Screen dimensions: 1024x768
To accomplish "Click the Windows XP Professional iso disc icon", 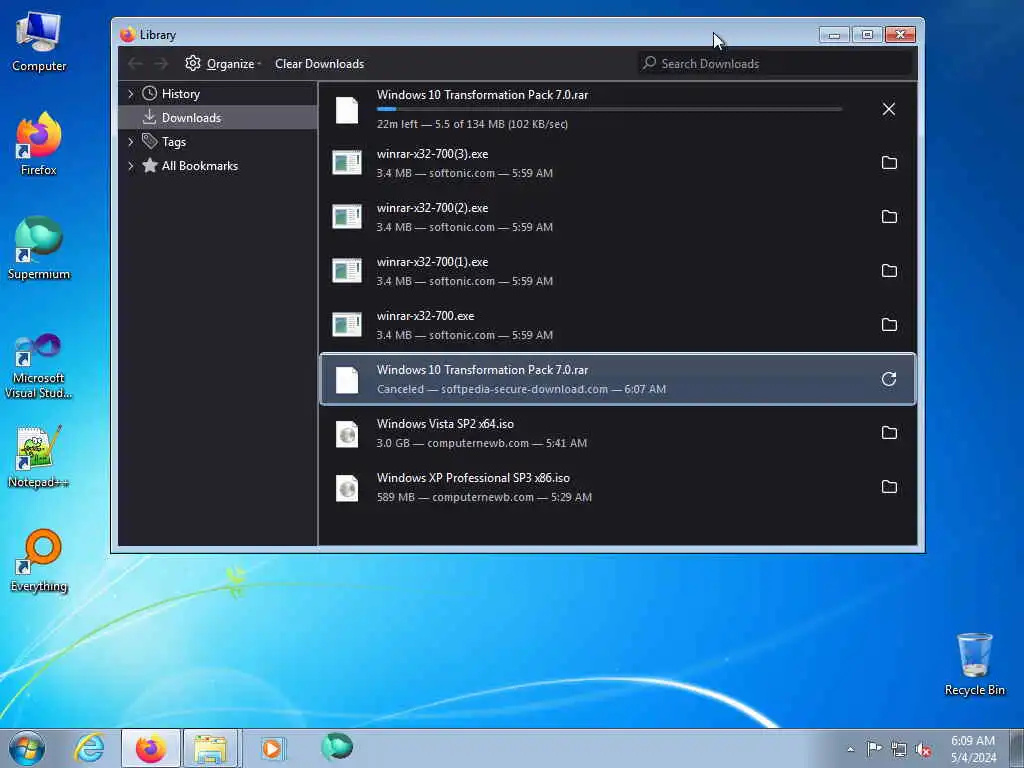I will (347, 488).
